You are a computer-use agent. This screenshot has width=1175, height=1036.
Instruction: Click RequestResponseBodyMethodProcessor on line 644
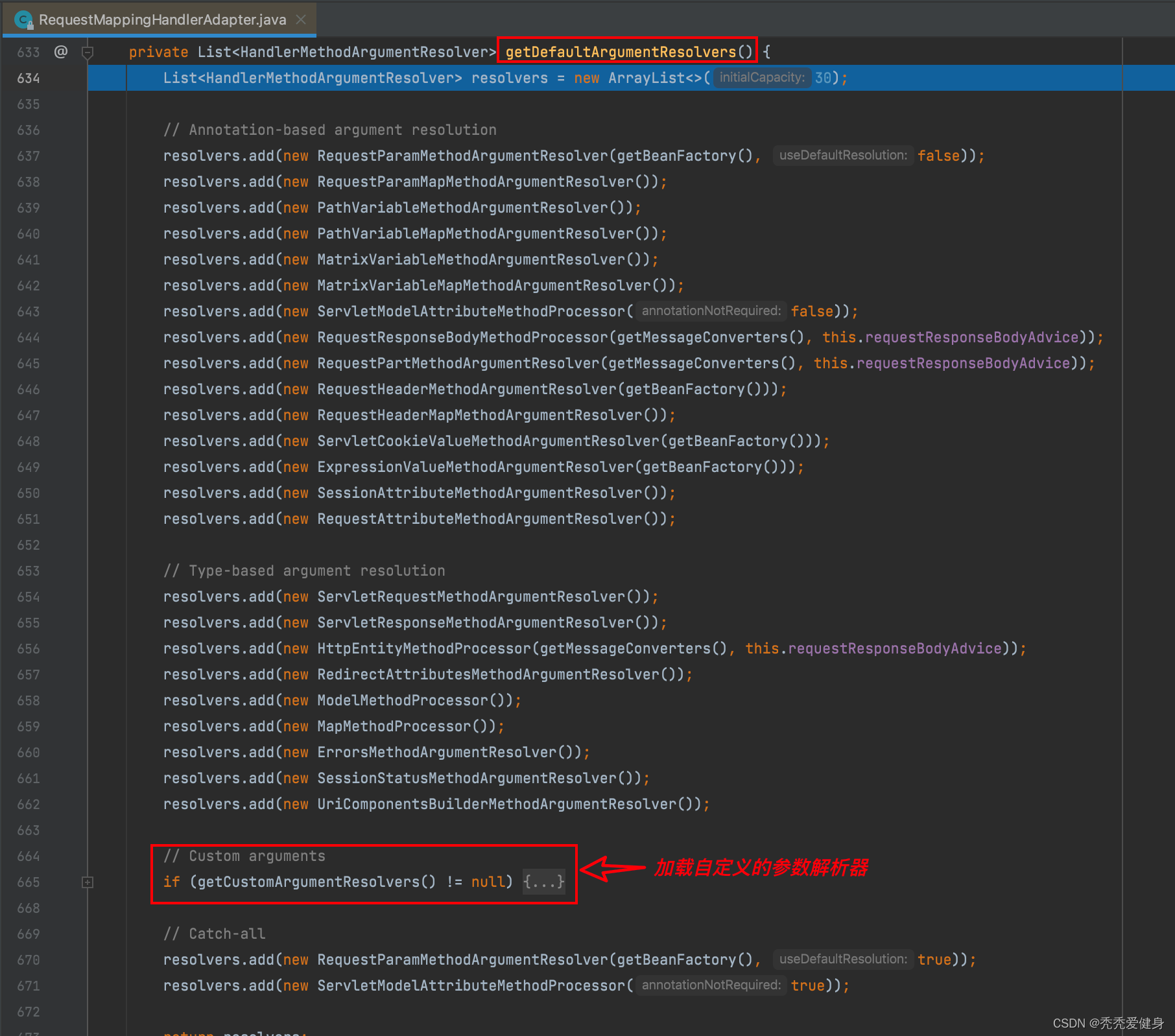(462, 337)
